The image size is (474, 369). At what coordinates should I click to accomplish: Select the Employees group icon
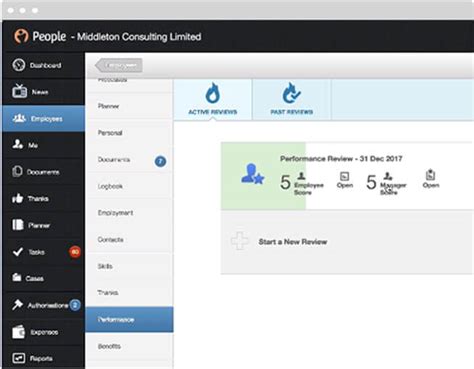point(19,118)
